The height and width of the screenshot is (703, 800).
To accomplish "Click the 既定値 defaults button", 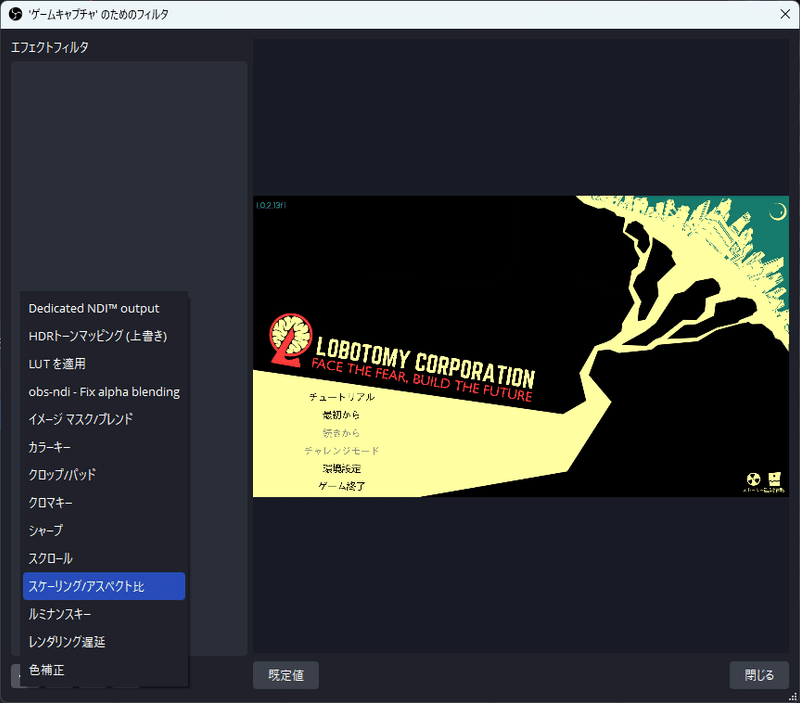I will coord(286,675).
